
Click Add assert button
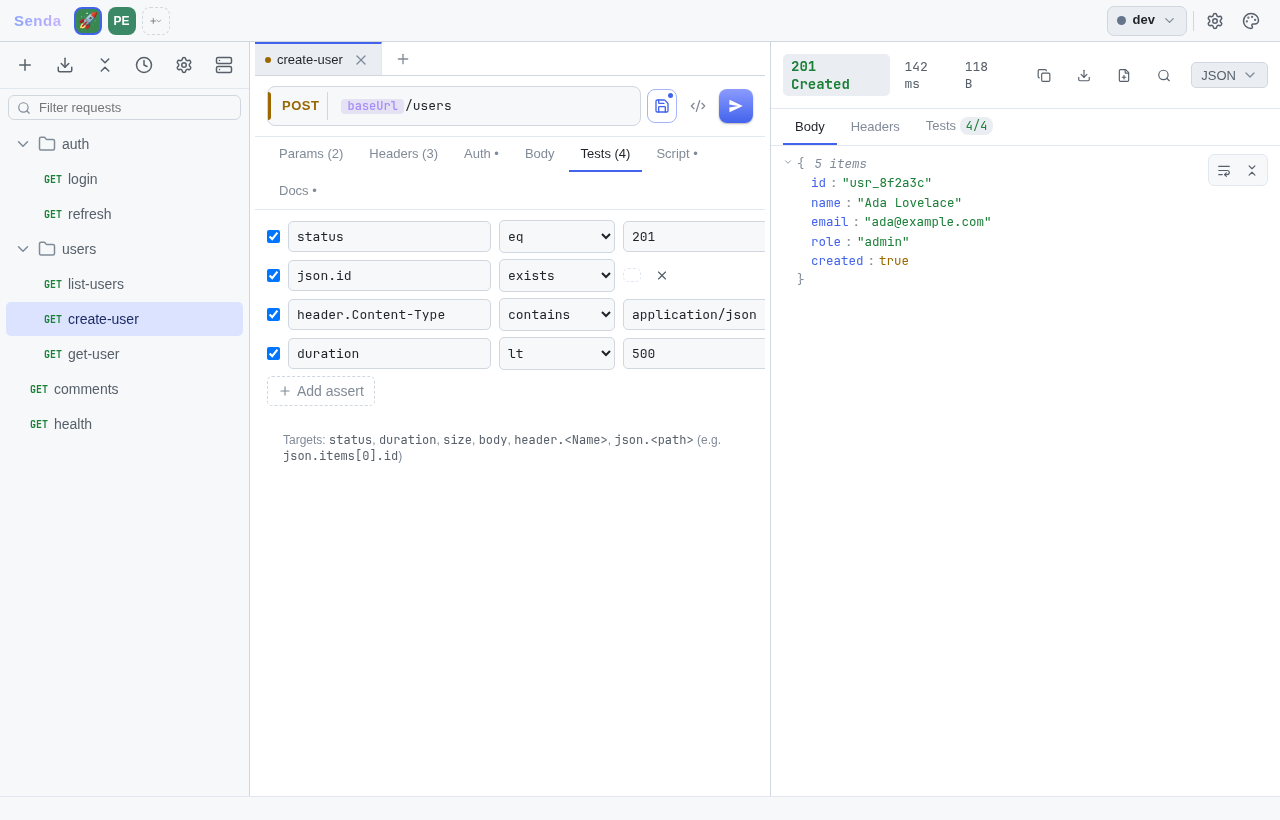pyautogui.click(x=321, y=391)
